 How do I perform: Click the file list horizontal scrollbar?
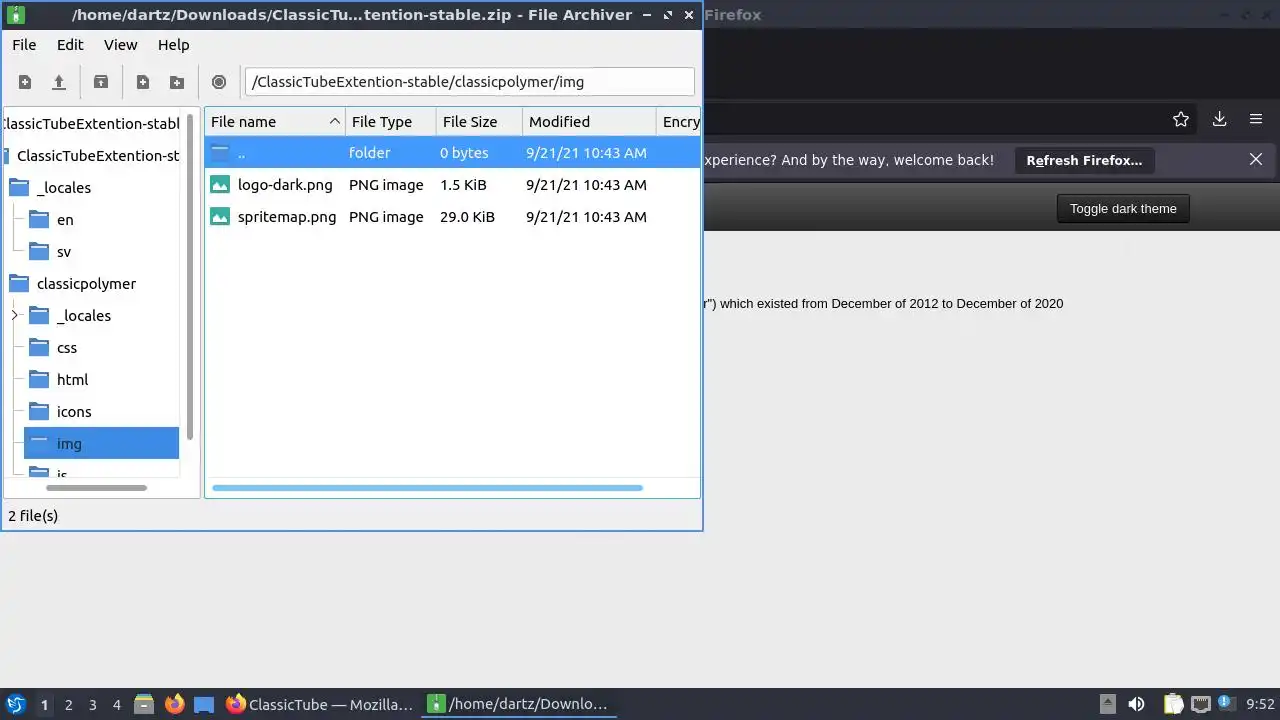point(427,488)
